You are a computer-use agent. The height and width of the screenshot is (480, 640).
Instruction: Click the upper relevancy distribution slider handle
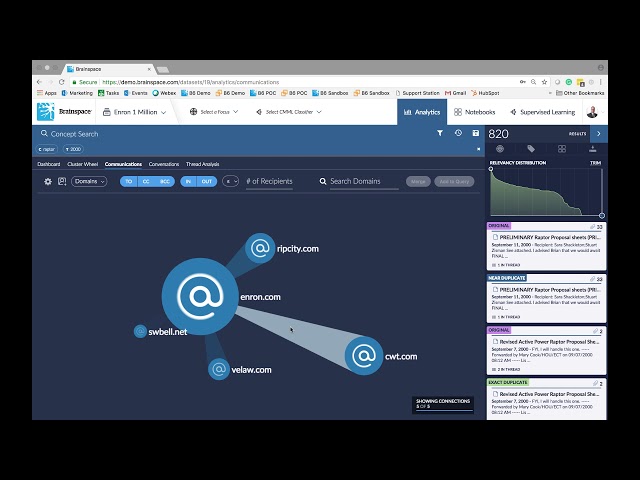pyautogui.click(x=491, y=169)
